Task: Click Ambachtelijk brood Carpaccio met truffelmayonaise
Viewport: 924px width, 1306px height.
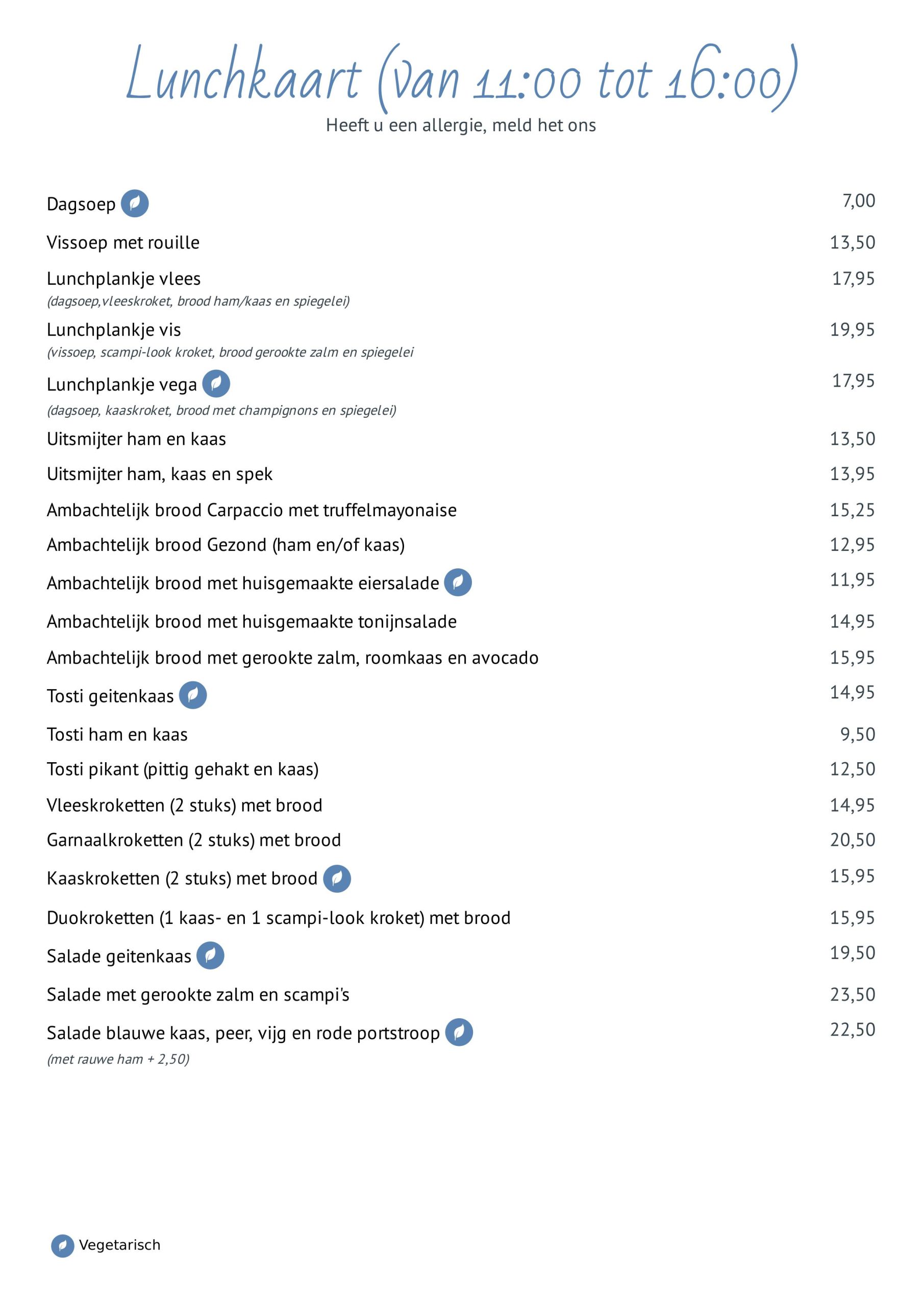Action: [252, 510]
